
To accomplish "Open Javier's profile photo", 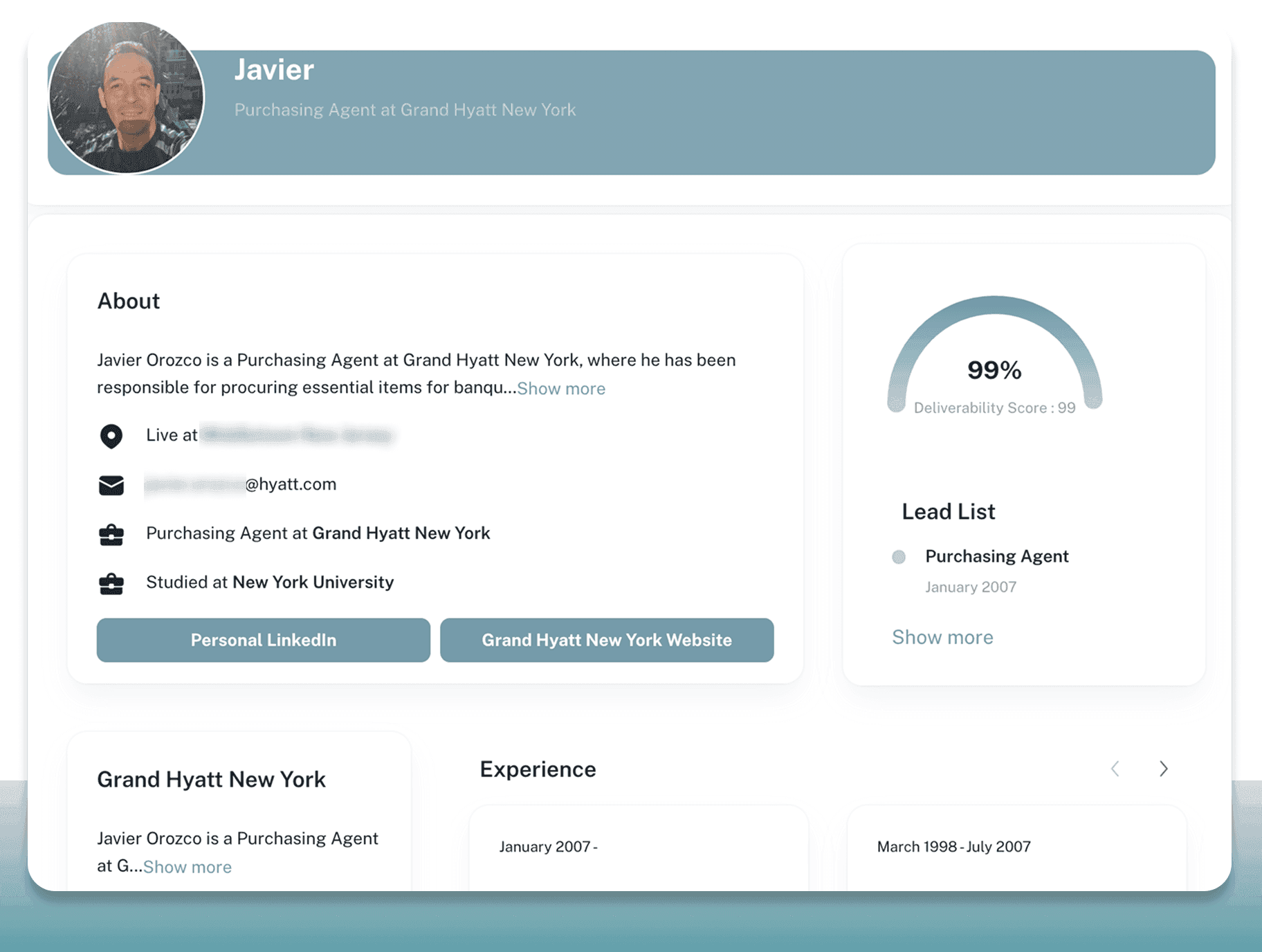I will (127, 98).
